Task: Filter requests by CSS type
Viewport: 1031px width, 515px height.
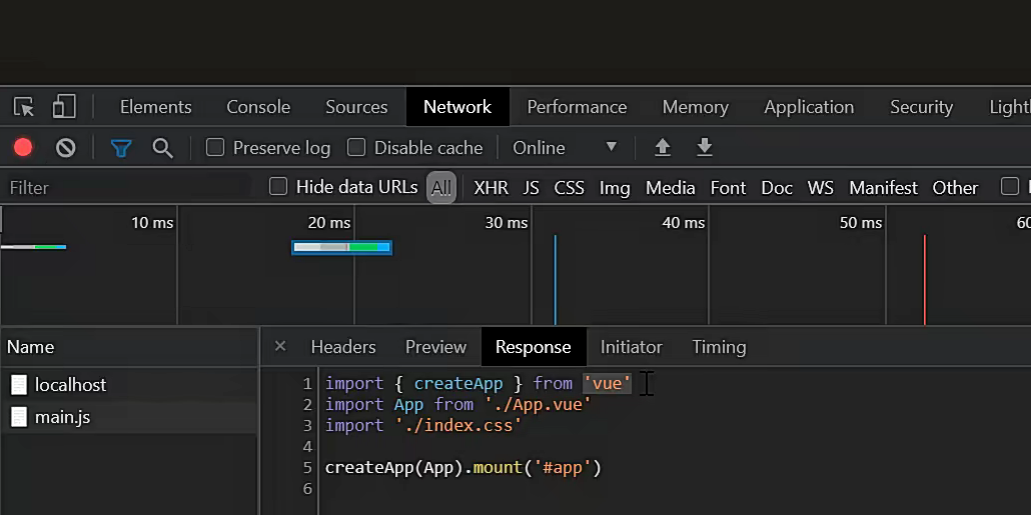Action: tap(569, 188)
